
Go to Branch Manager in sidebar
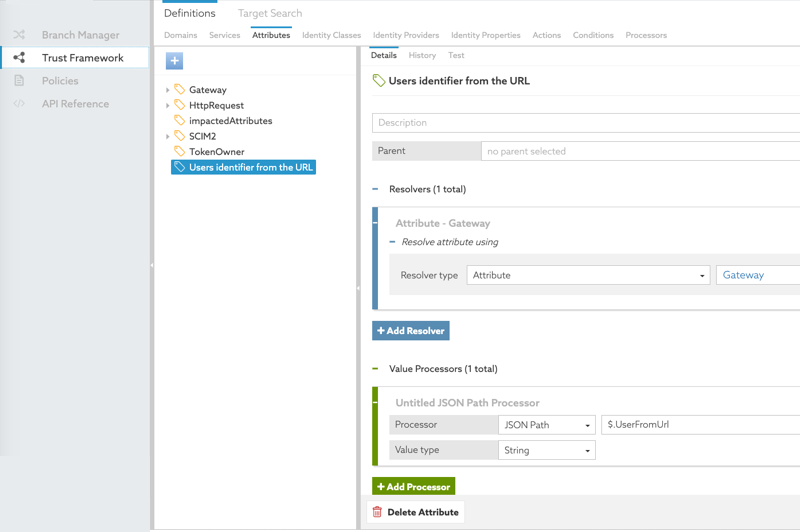point(81,35)
